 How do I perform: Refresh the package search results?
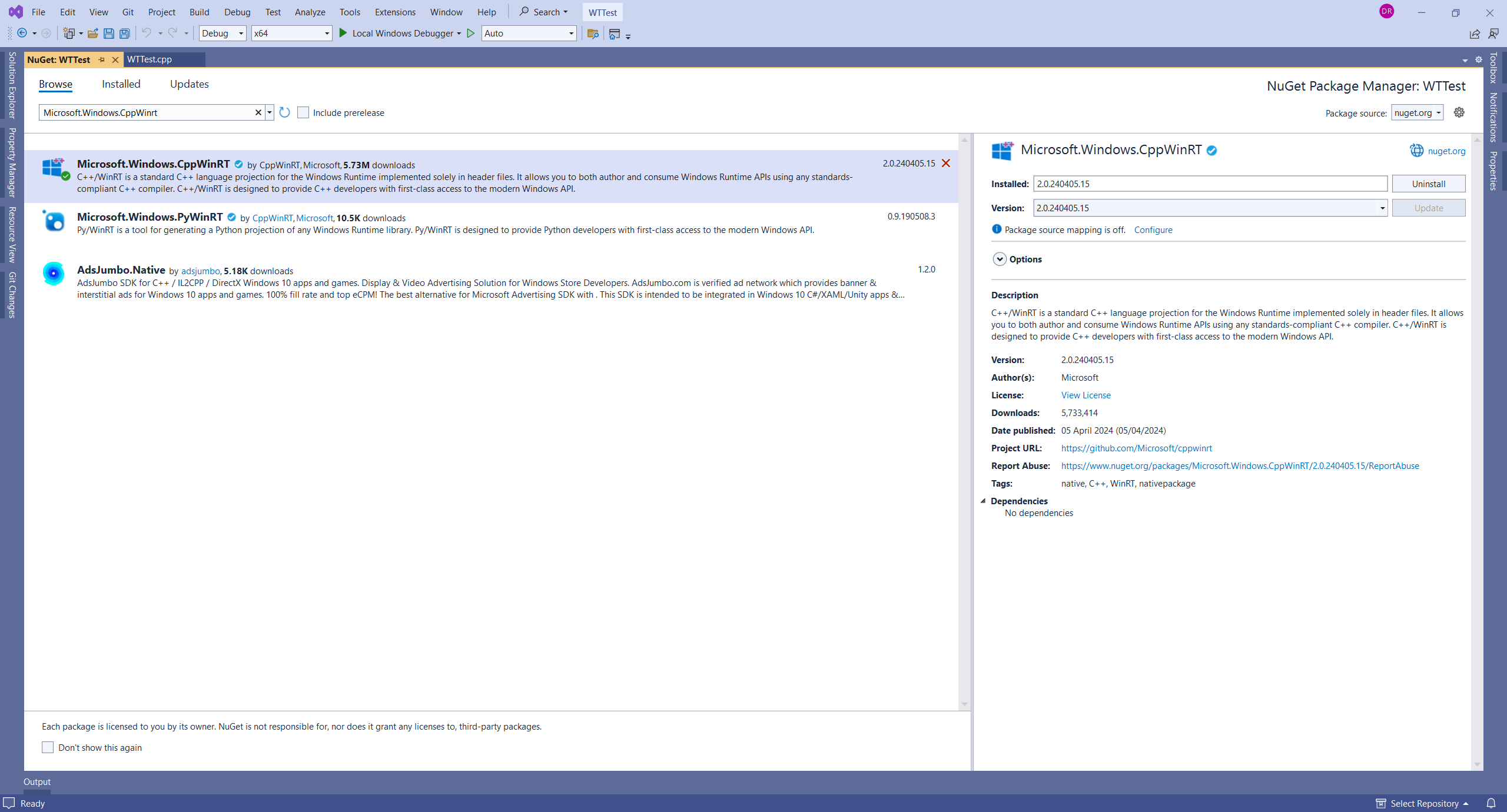pyautogui.click(x=285, y=112)
